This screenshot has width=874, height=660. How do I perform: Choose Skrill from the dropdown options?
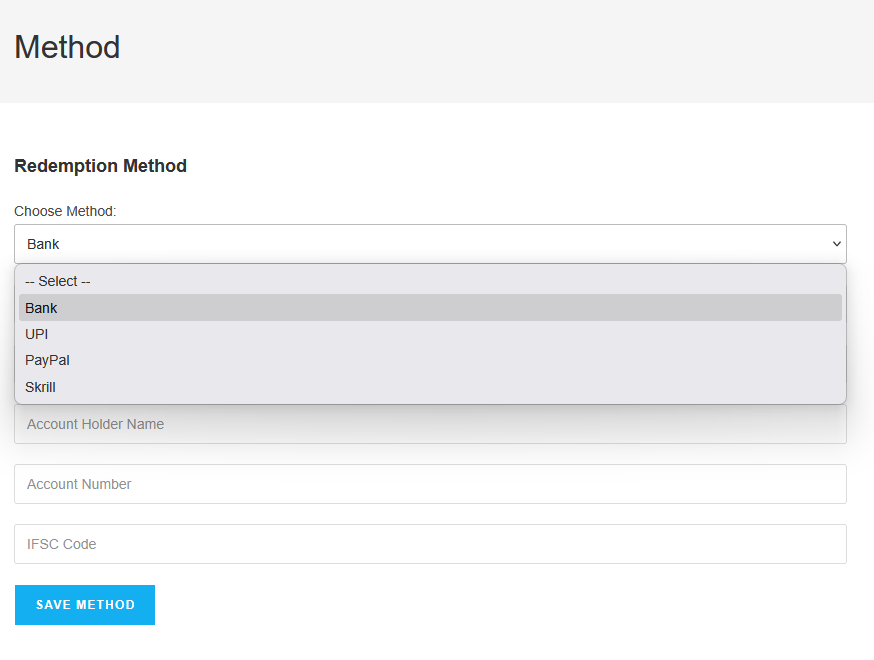430,387
